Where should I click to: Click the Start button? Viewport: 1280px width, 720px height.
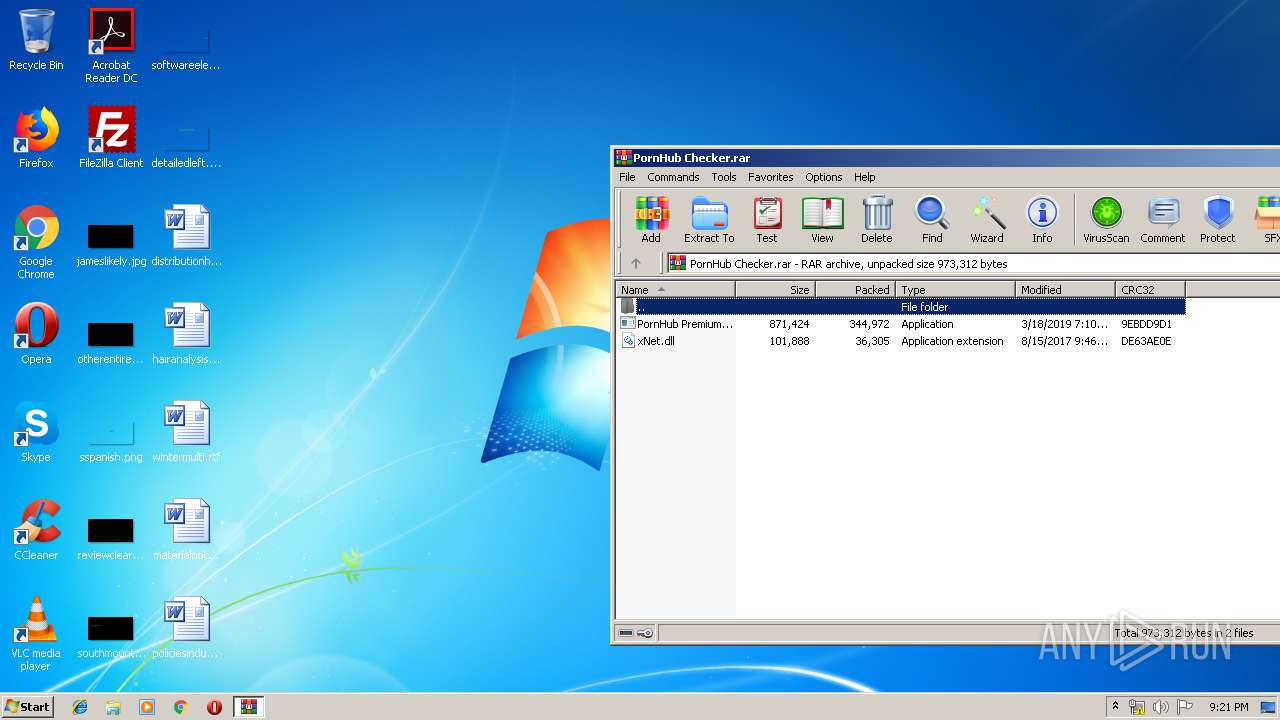click(27, 707)
